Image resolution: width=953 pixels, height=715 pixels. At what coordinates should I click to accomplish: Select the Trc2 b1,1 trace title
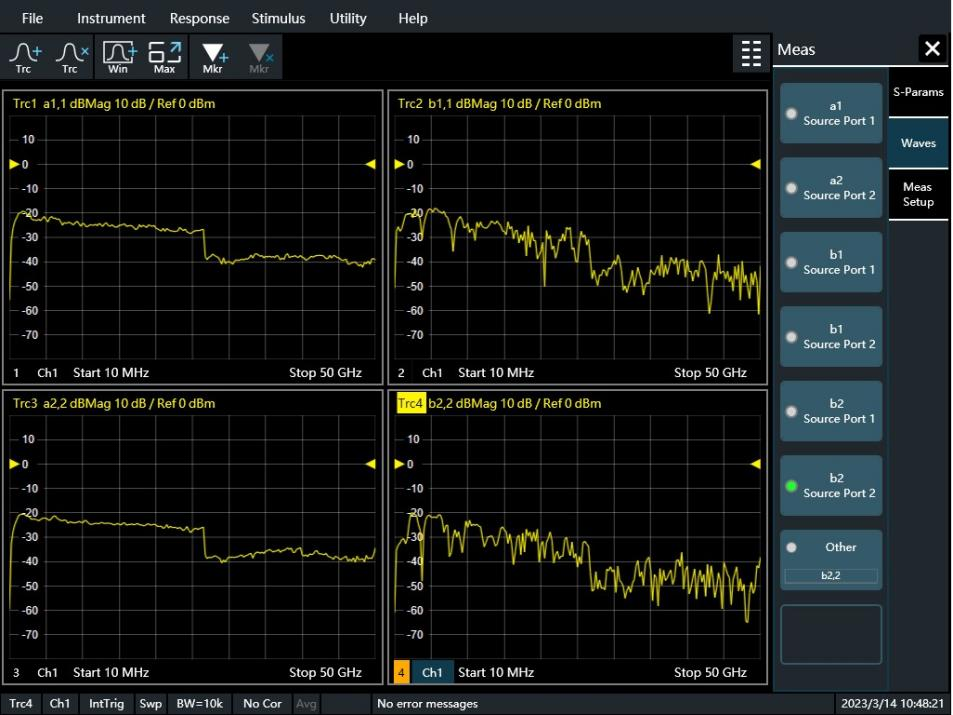499,103
